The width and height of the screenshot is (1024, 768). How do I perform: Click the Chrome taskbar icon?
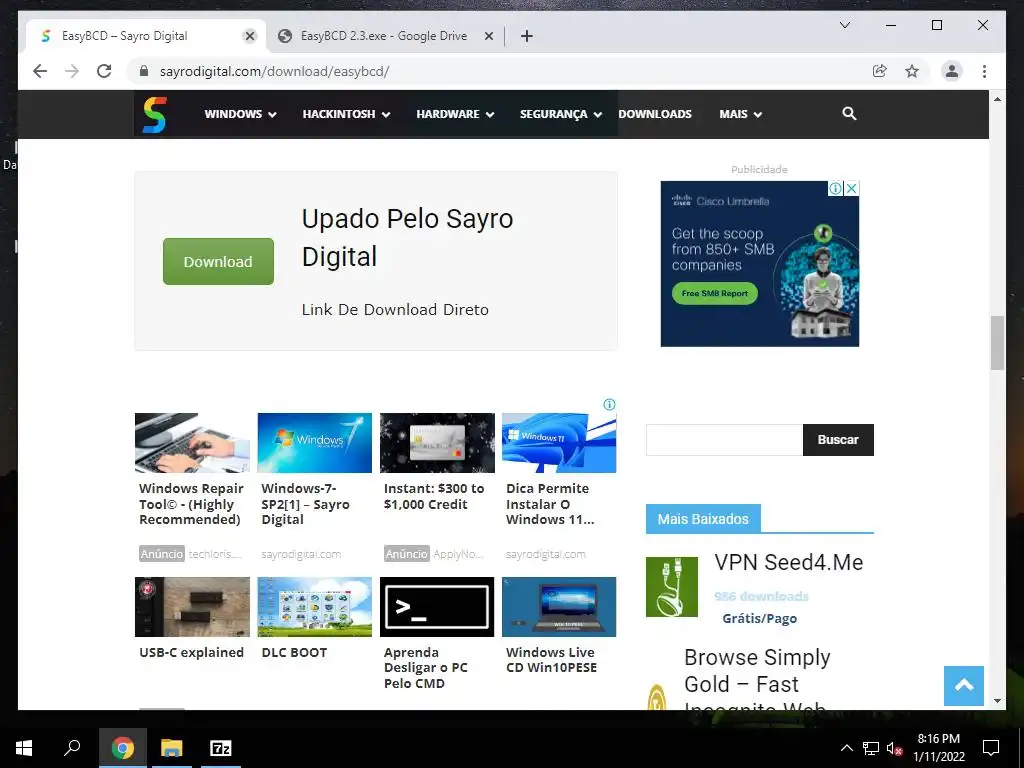point(122,748)
